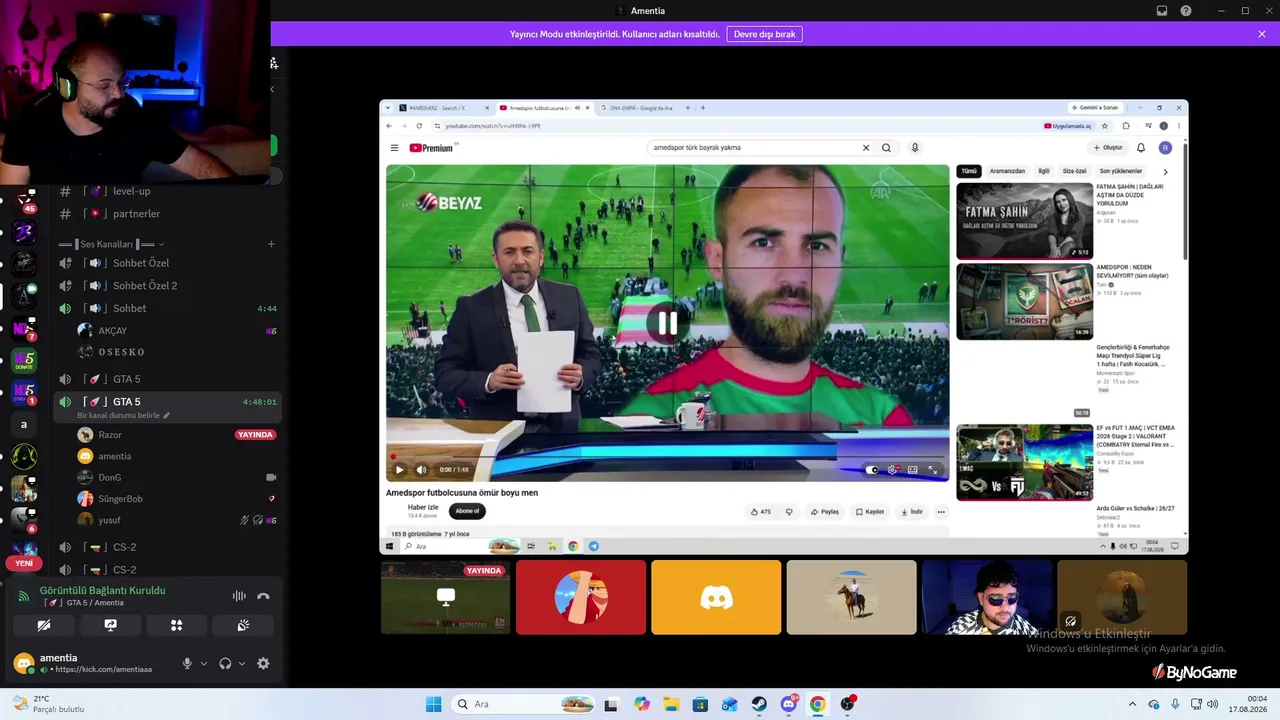Open the Activities launcher button
Screen dimensions: 1280x720
tap(176, 625)
